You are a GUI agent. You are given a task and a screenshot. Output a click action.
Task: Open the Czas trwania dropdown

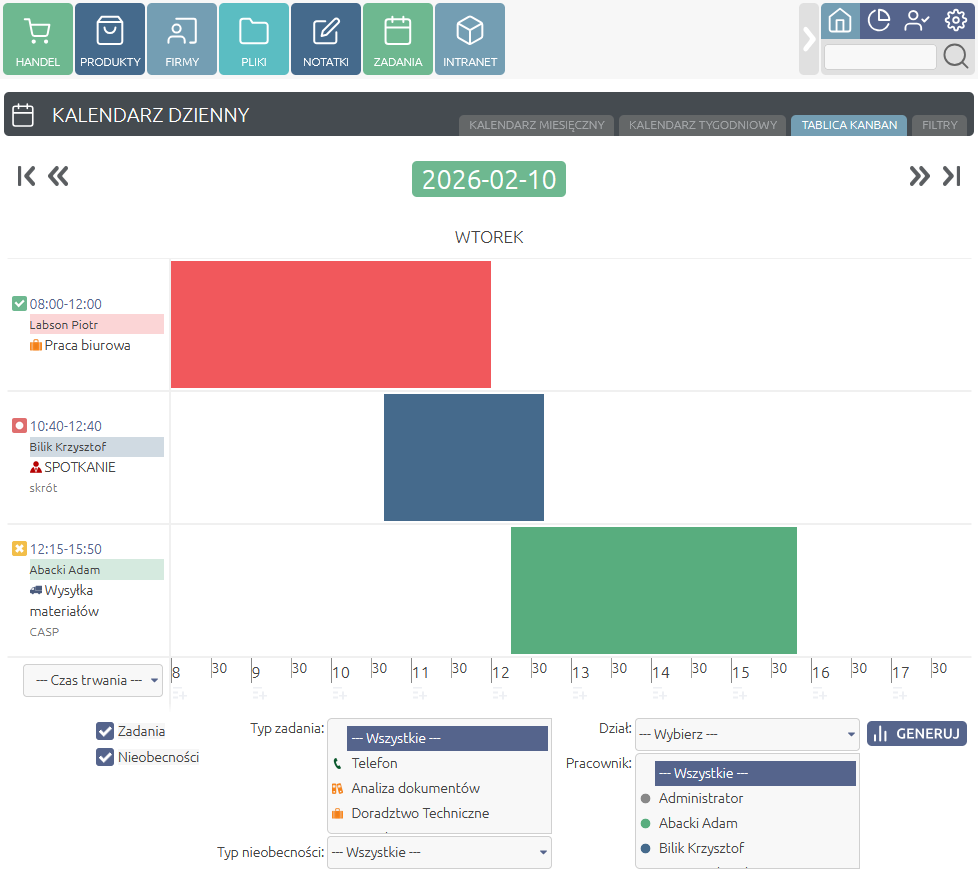click(93, 680)
